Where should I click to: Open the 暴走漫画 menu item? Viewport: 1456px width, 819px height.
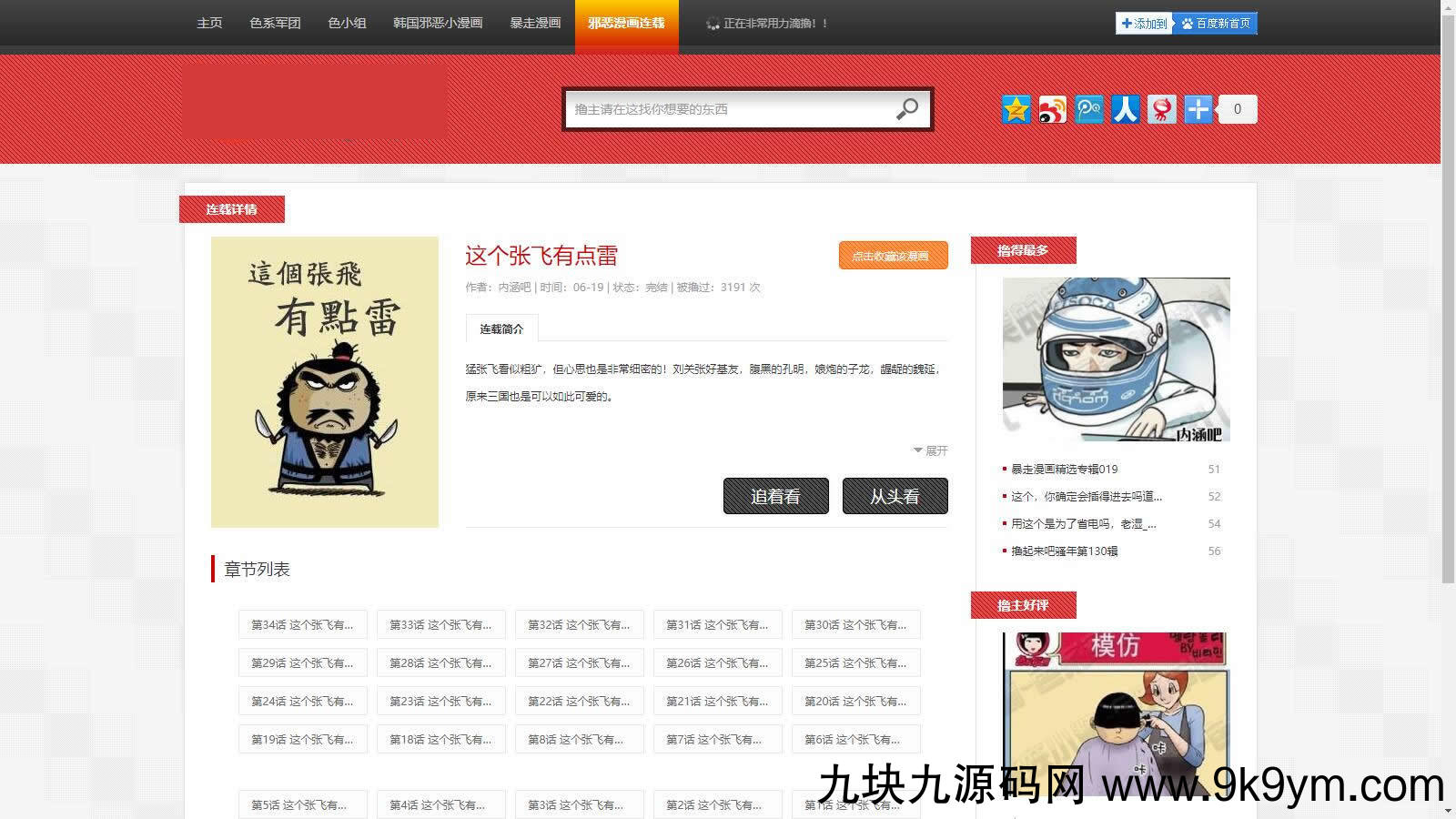click(x=535, y=23)
